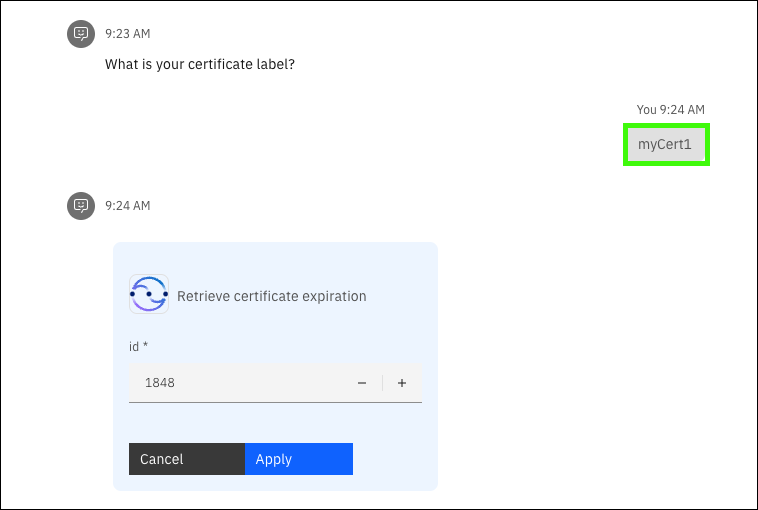Click the bot avatar beside 9:23 AM
758x510 pixels.
[x=81, y=34]
